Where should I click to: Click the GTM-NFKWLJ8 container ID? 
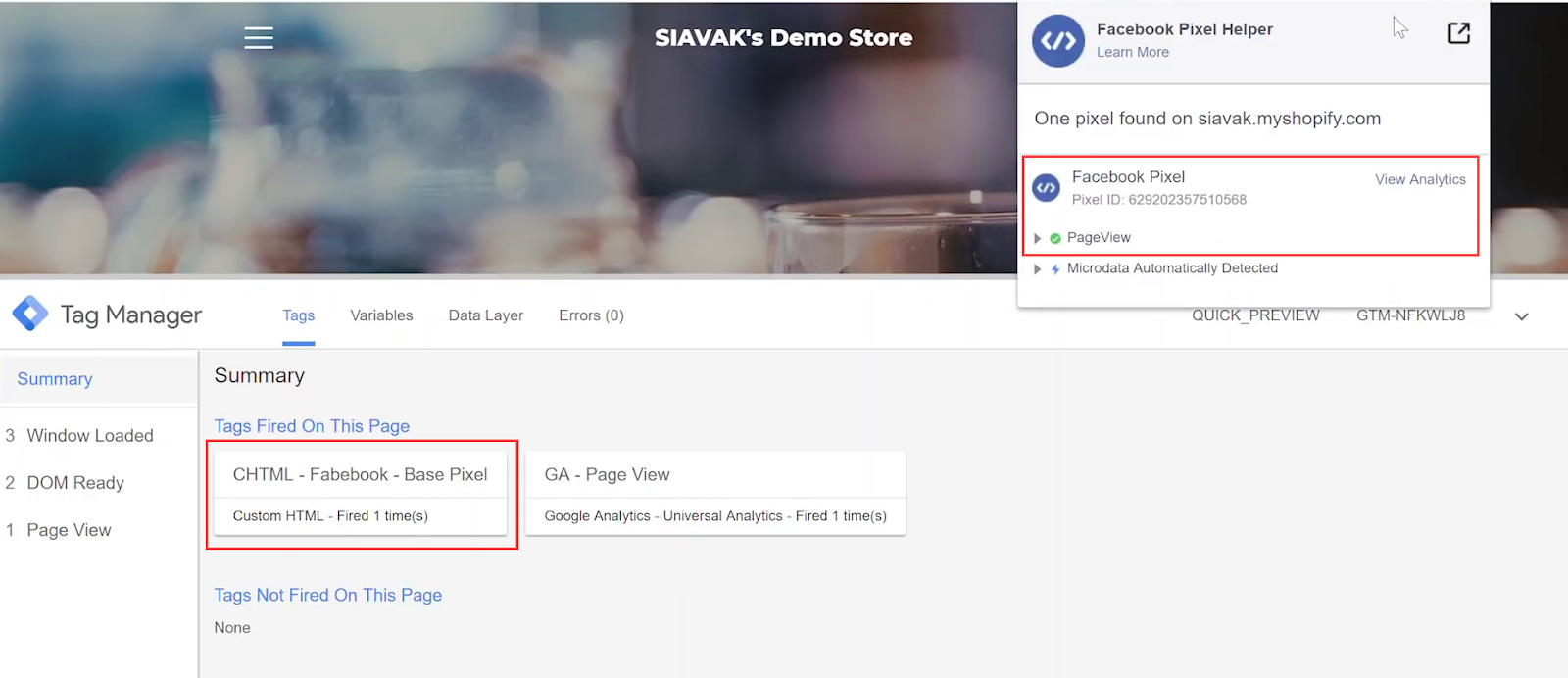point(1411,315)
